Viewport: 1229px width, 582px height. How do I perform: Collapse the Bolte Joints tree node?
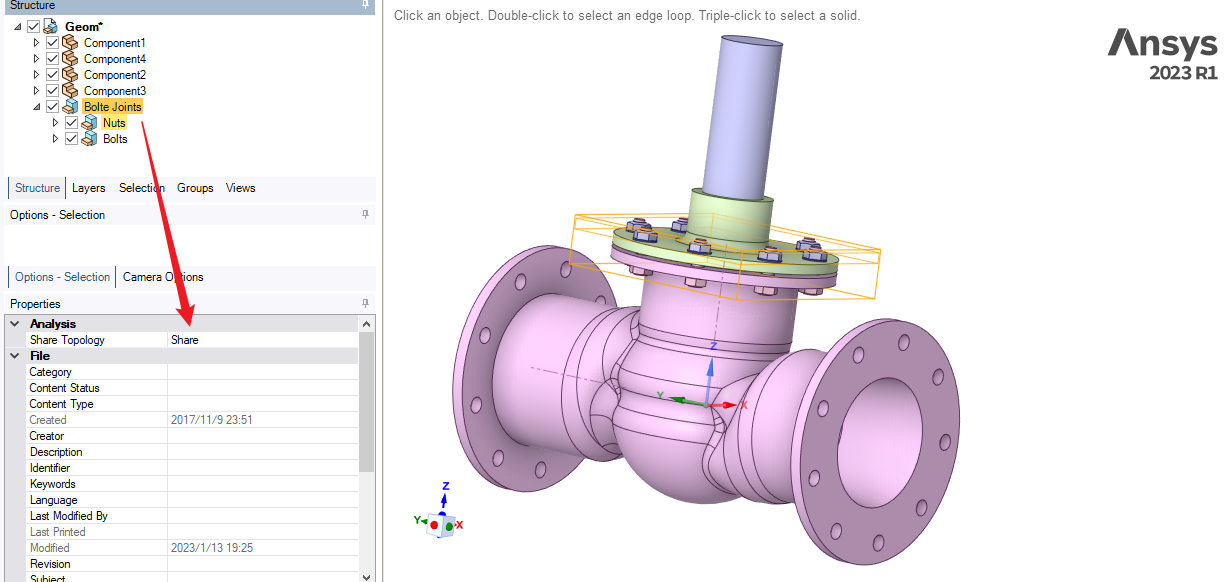click(37, 107)
